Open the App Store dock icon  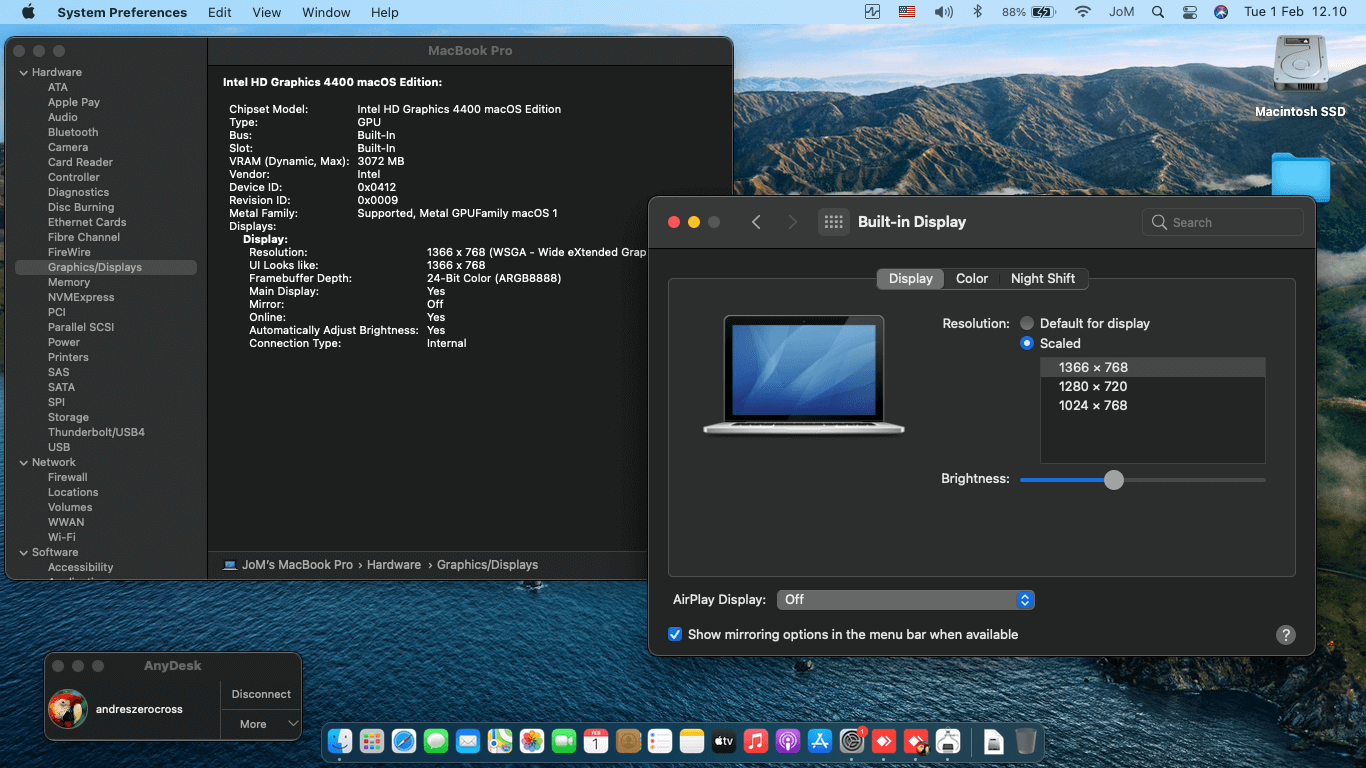coord(820,741)
